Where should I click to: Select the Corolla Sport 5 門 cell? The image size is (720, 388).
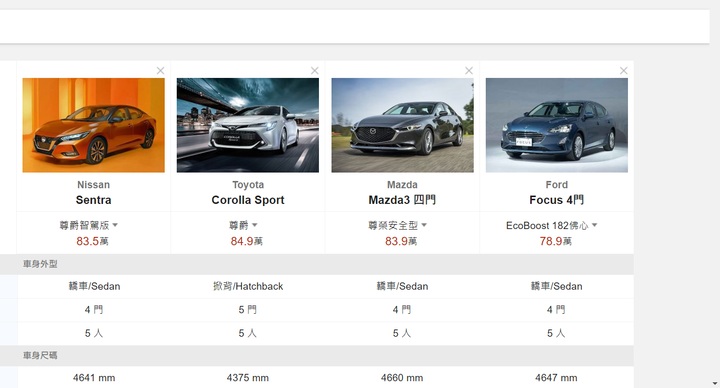248,310
